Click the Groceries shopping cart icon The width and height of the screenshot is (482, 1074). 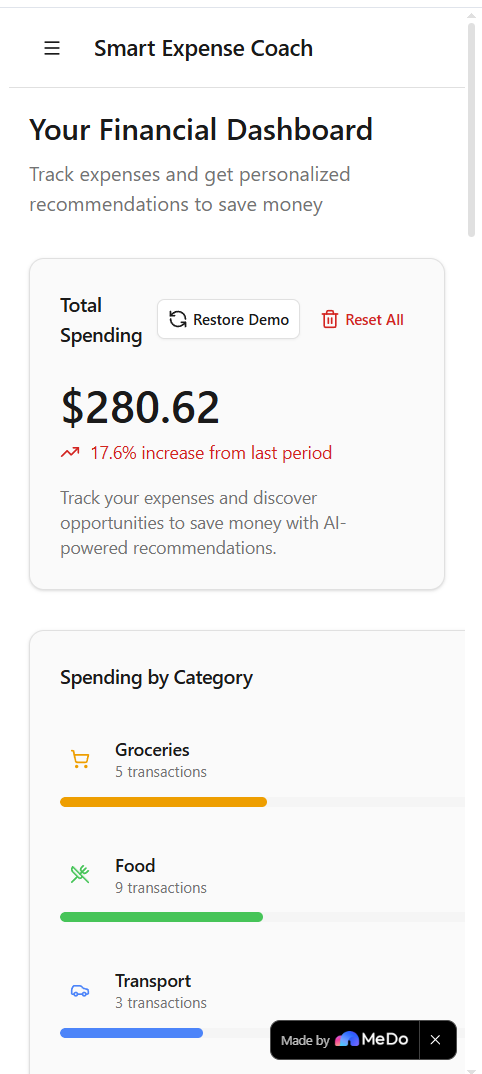pos(80,760)
